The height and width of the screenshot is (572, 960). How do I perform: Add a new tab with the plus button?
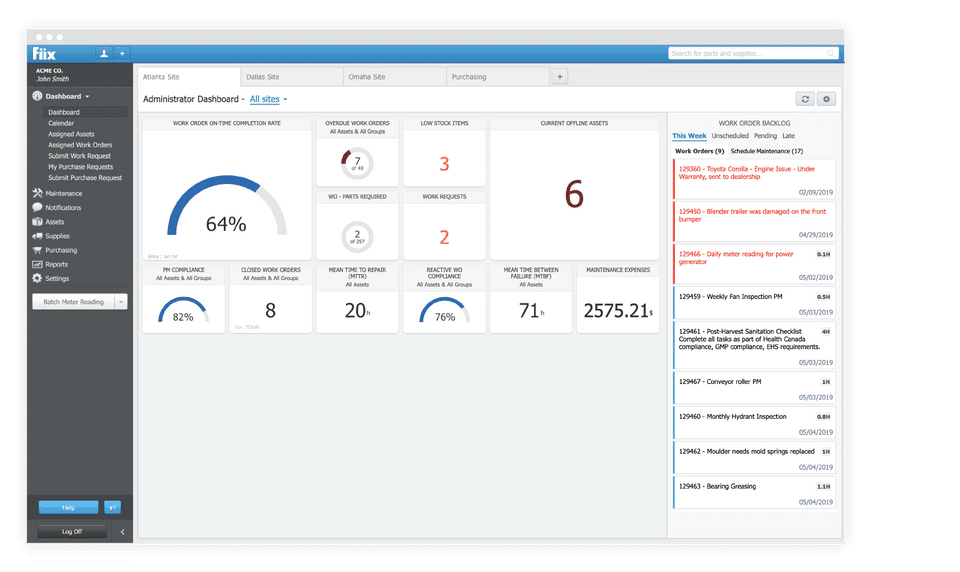pos(560,77)
